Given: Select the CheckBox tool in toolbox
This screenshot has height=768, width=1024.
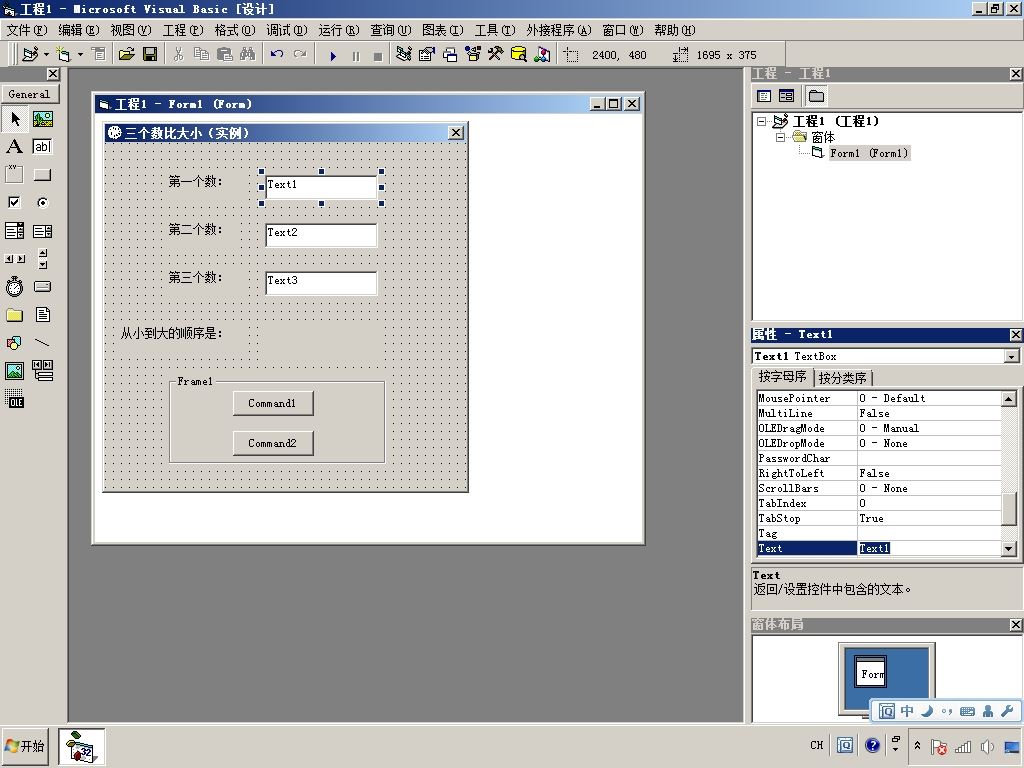Looking at the screenshot, I should coord(14,202).
